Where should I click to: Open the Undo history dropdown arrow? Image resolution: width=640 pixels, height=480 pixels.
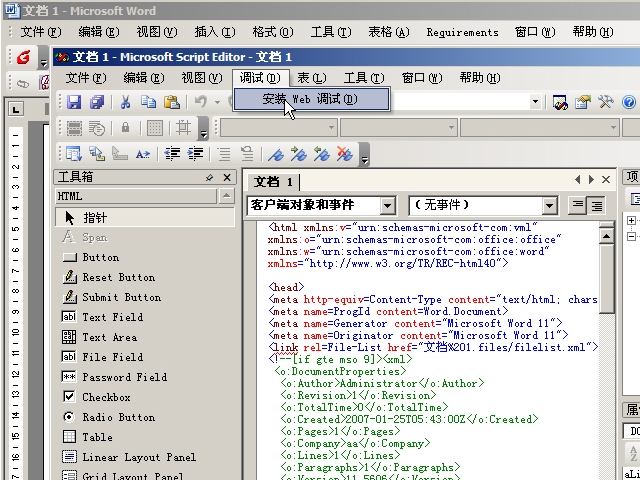tap(217, 102)
